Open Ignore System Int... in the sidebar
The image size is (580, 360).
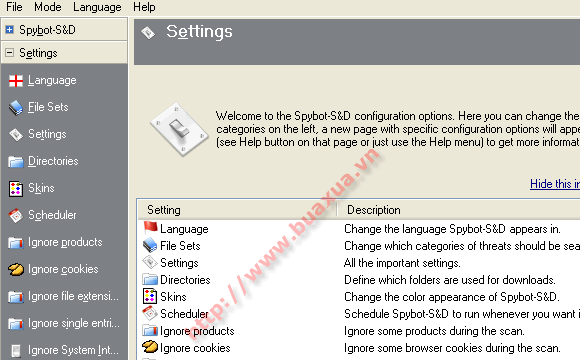click(73, 350)
